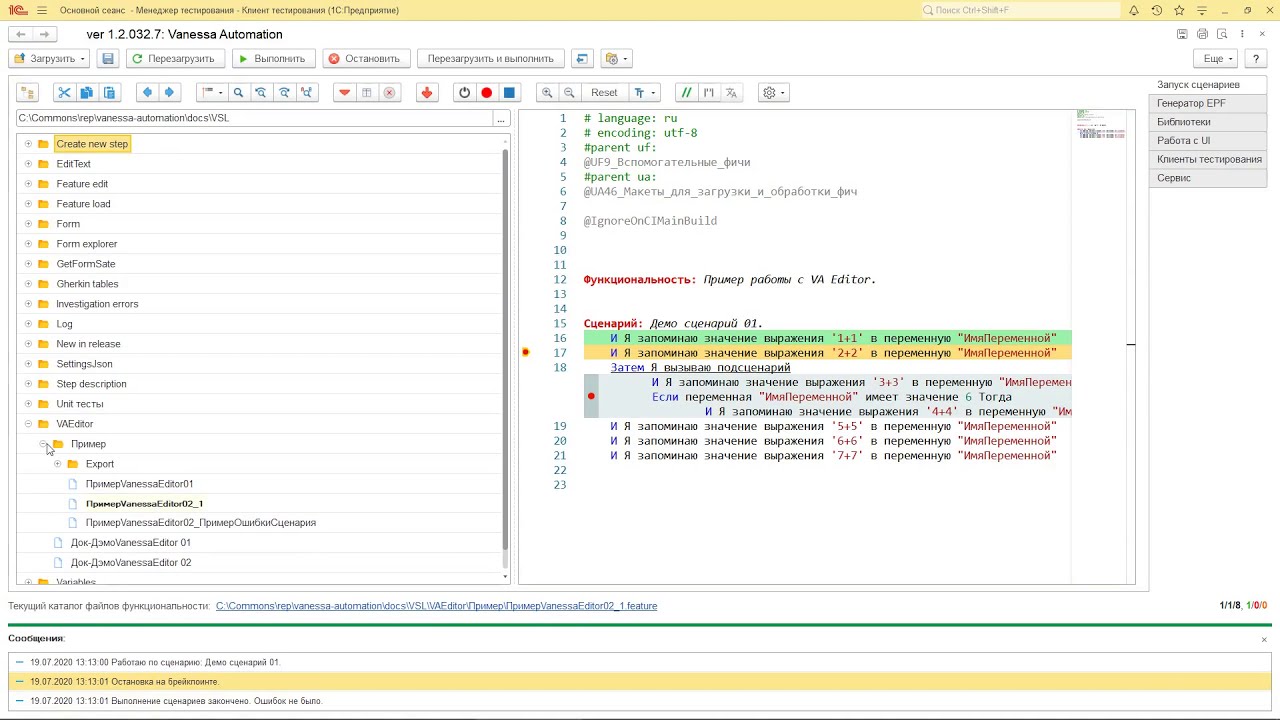
Task: Click the blue window-arrow icon after Перезагрузить и выполнить
Action: 582,59
